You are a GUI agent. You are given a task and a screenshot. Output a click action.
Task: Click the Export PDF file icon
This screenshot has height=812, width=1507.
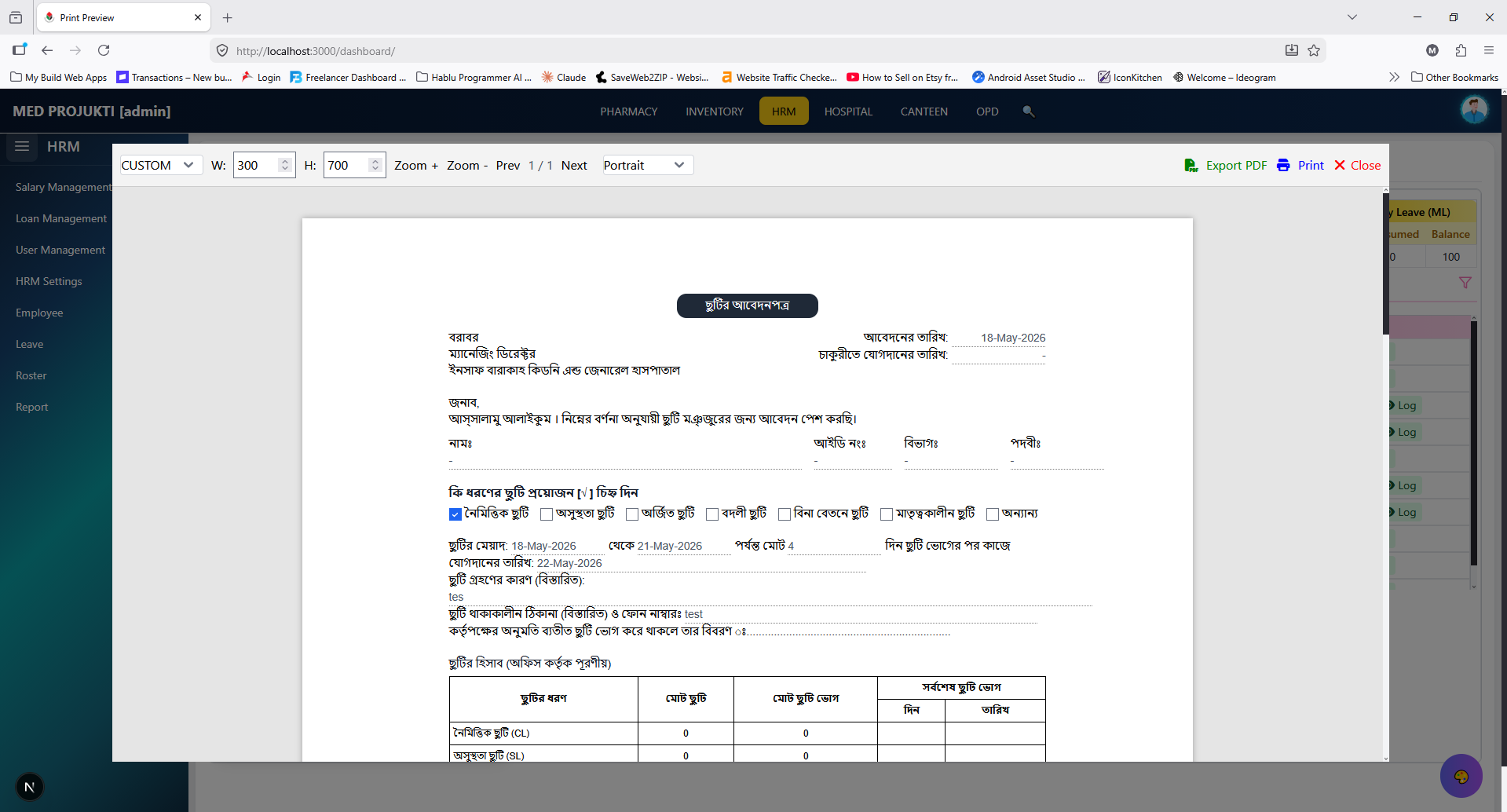[1191, 166]
